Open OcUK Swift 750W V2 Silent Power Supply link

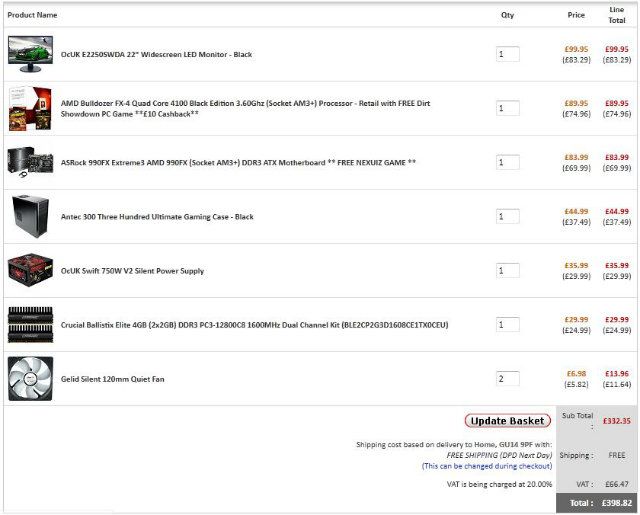(132, 271)
